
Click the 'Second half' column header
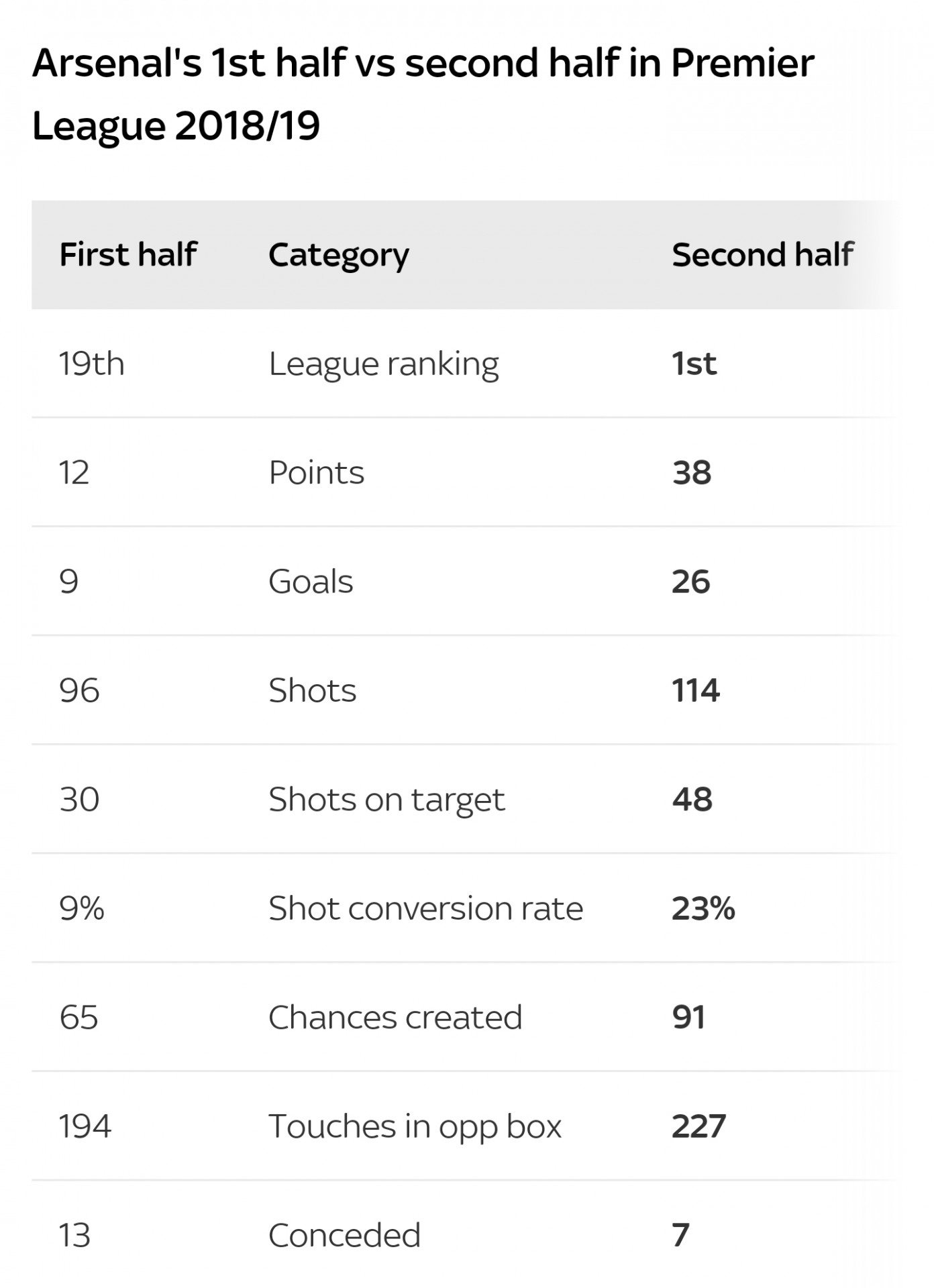click(x=762, y=255)
